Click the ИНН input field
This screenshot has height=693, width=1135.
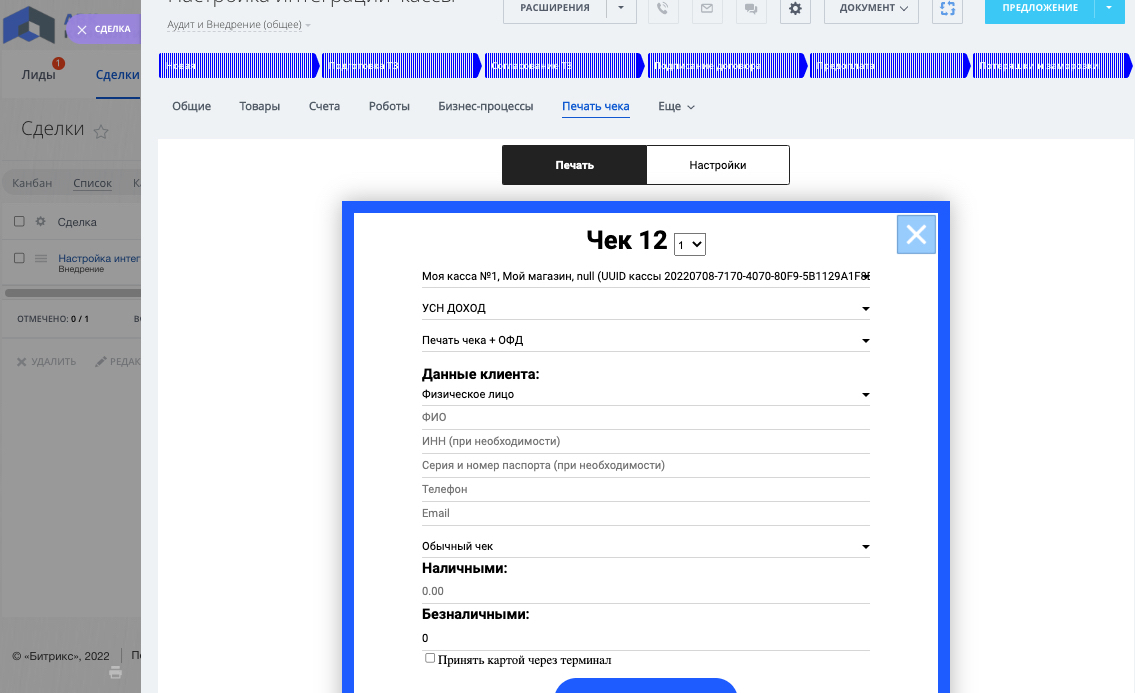[646, 442]
